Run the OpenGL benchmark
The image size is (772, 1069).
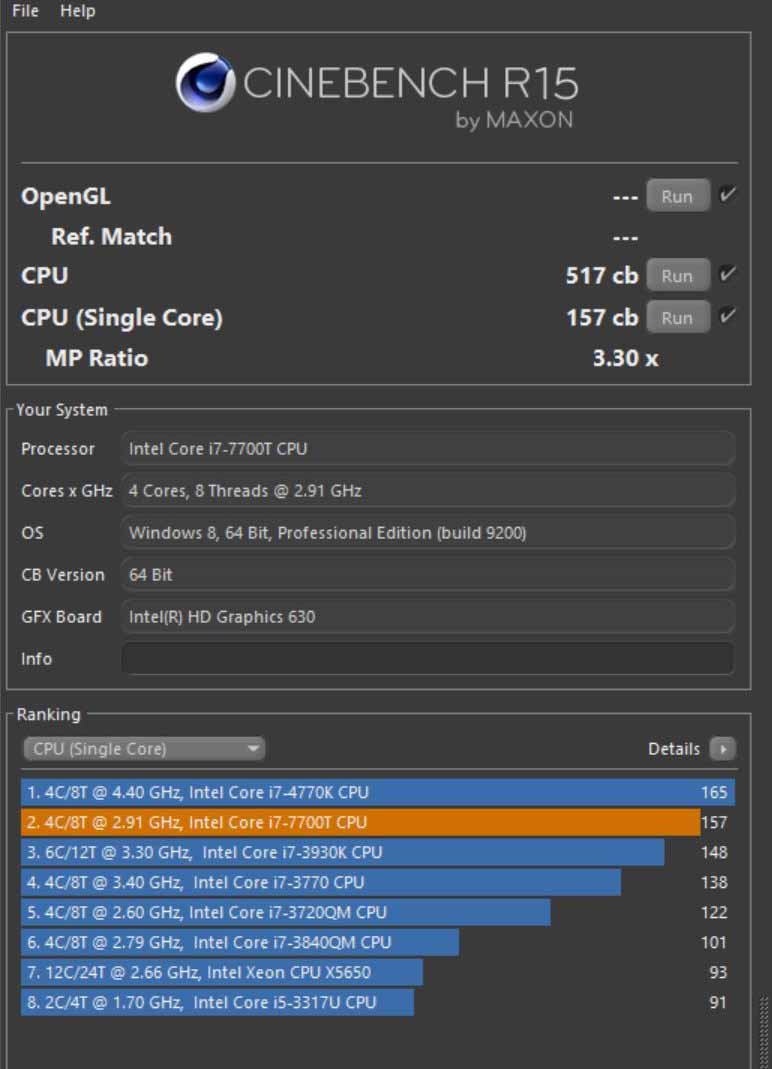coord(677,196)
